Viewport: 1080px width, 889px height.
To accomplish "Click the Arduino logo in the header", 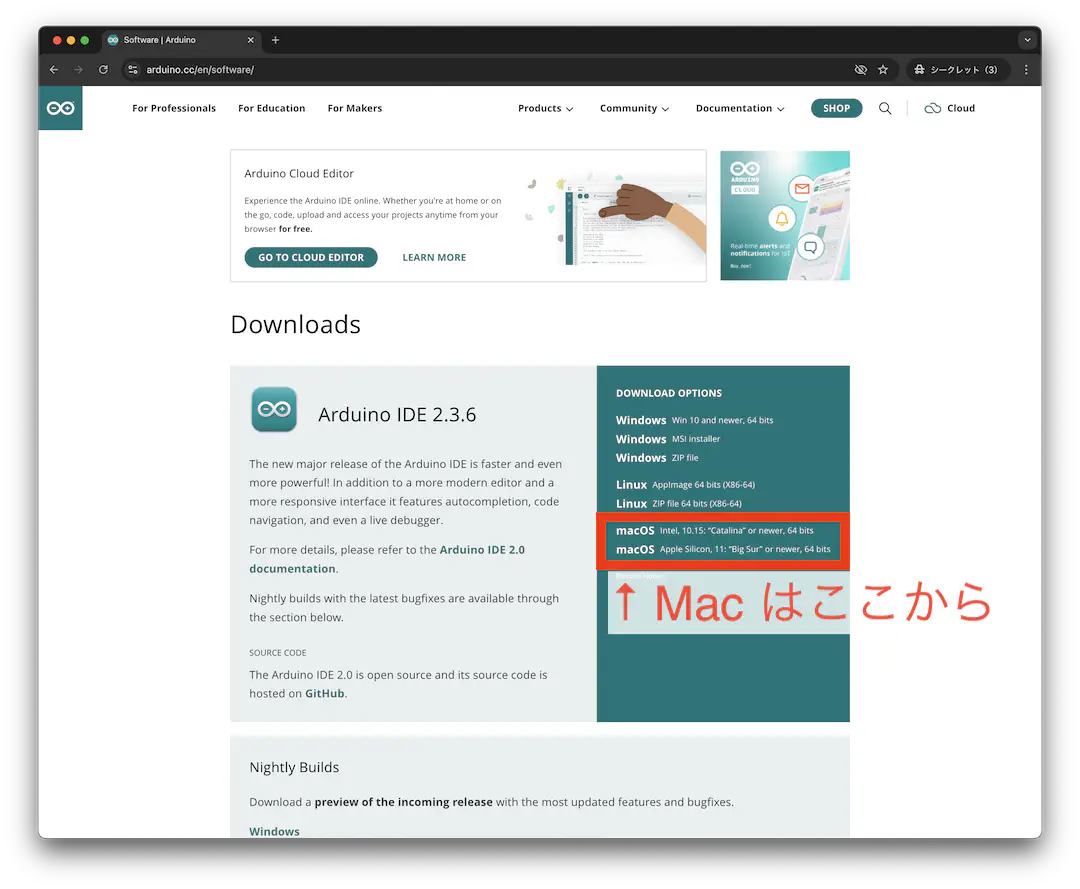I will [x=61, y=108].
